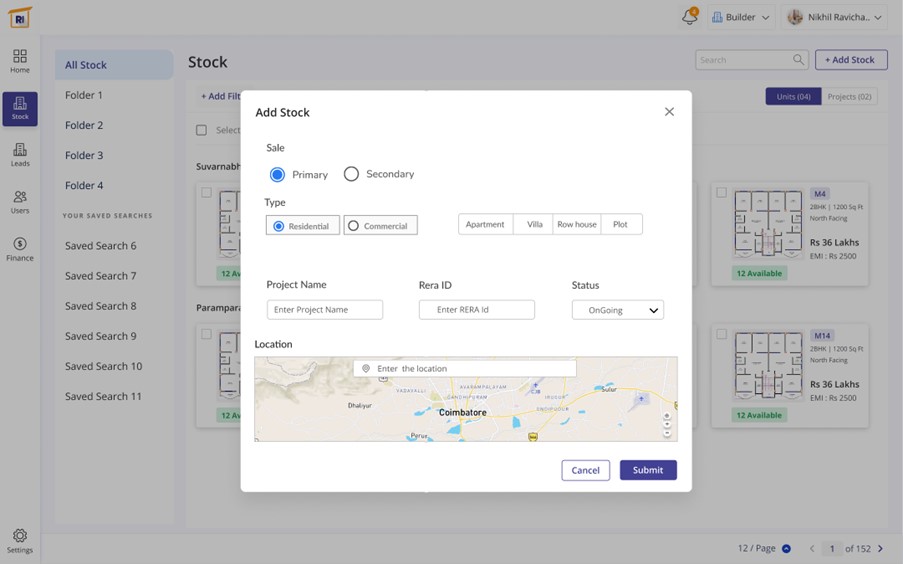
Task: Select the Secondary sale radio button
Action: pyautogui.click(x=351, y=174)
